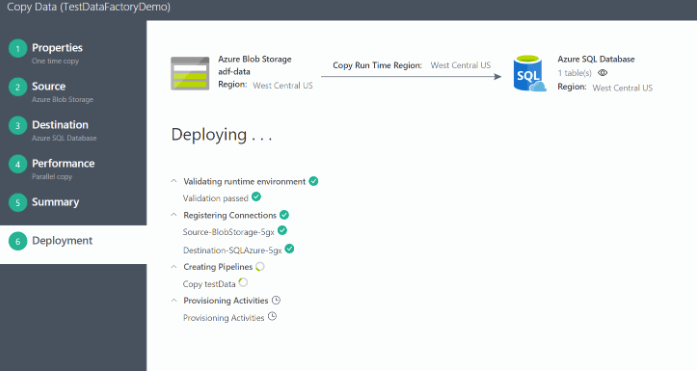697x371 pixels.
Task: Click the Copy testData pipeline item
Action: click(x=209, y=284)
